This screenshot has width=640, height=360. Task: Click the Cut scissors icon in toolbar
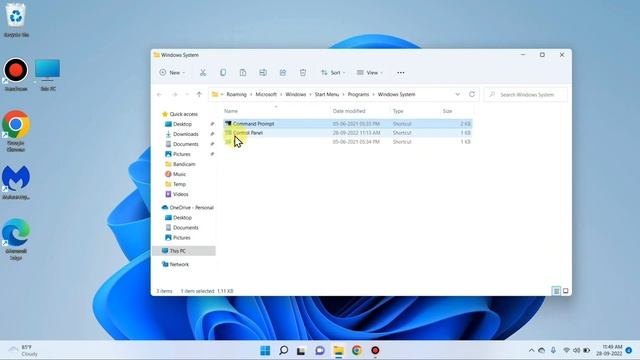[203, 73]
